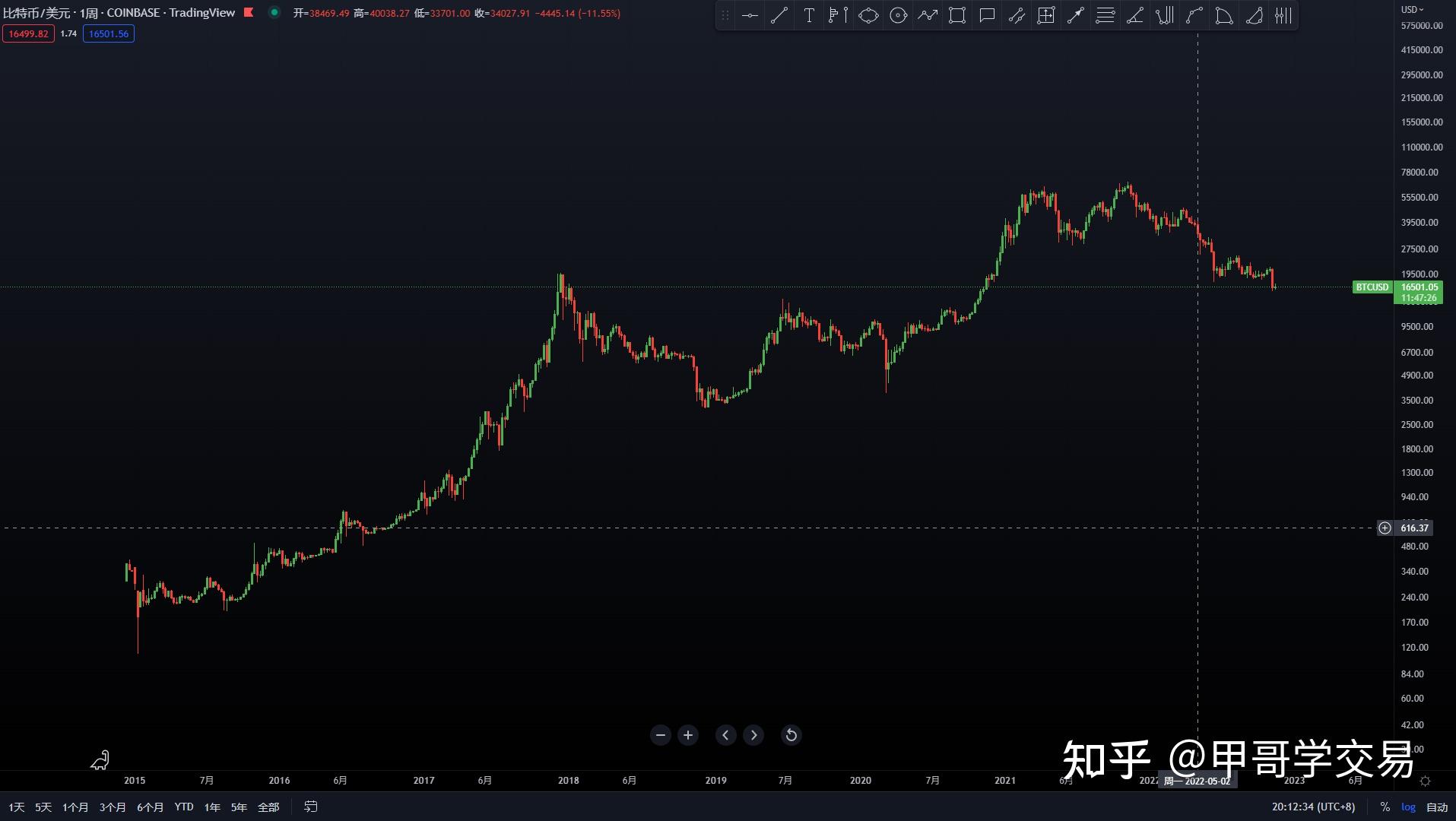Switch to the YTD range tab
Screen dimensions: 1456x821
point(182,807)
